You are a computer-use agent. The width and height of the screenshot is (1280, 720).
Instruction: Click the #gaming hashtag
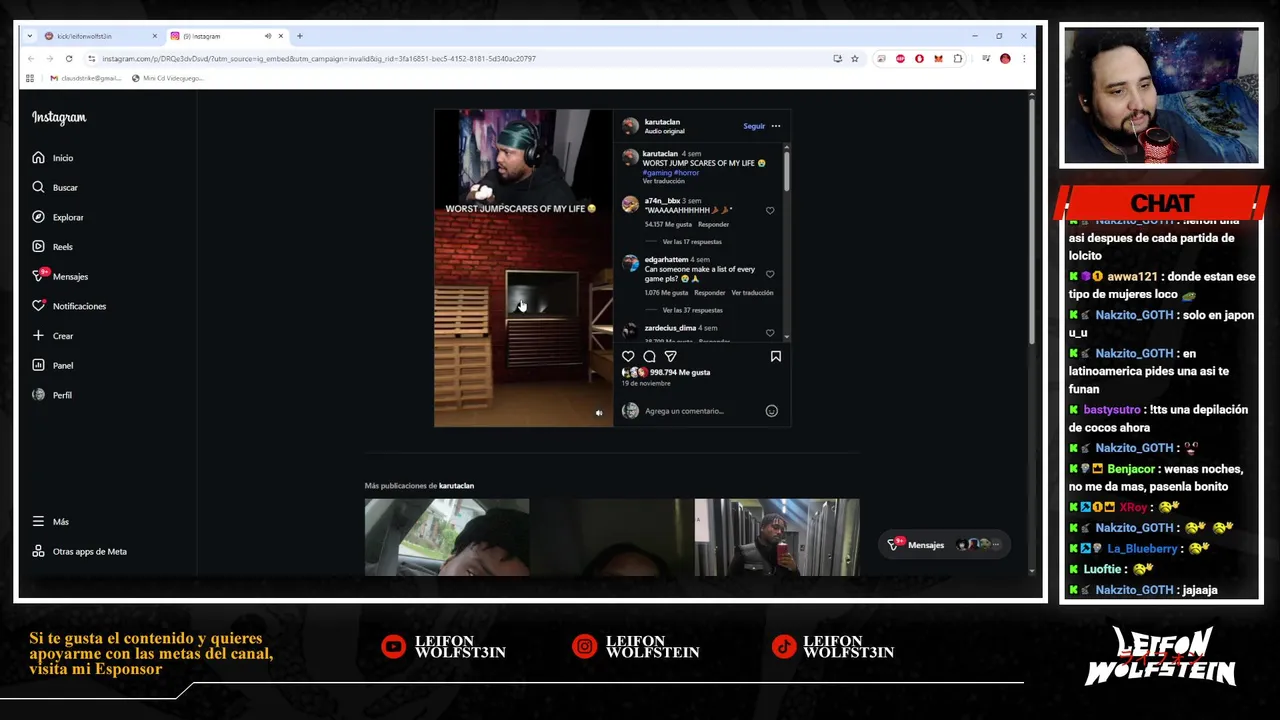click(x=656, y=173)
